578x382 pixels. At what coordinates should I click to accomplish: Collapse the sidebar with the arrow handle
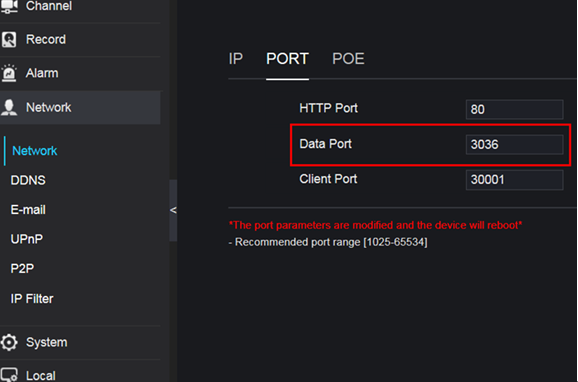[173, 210]
